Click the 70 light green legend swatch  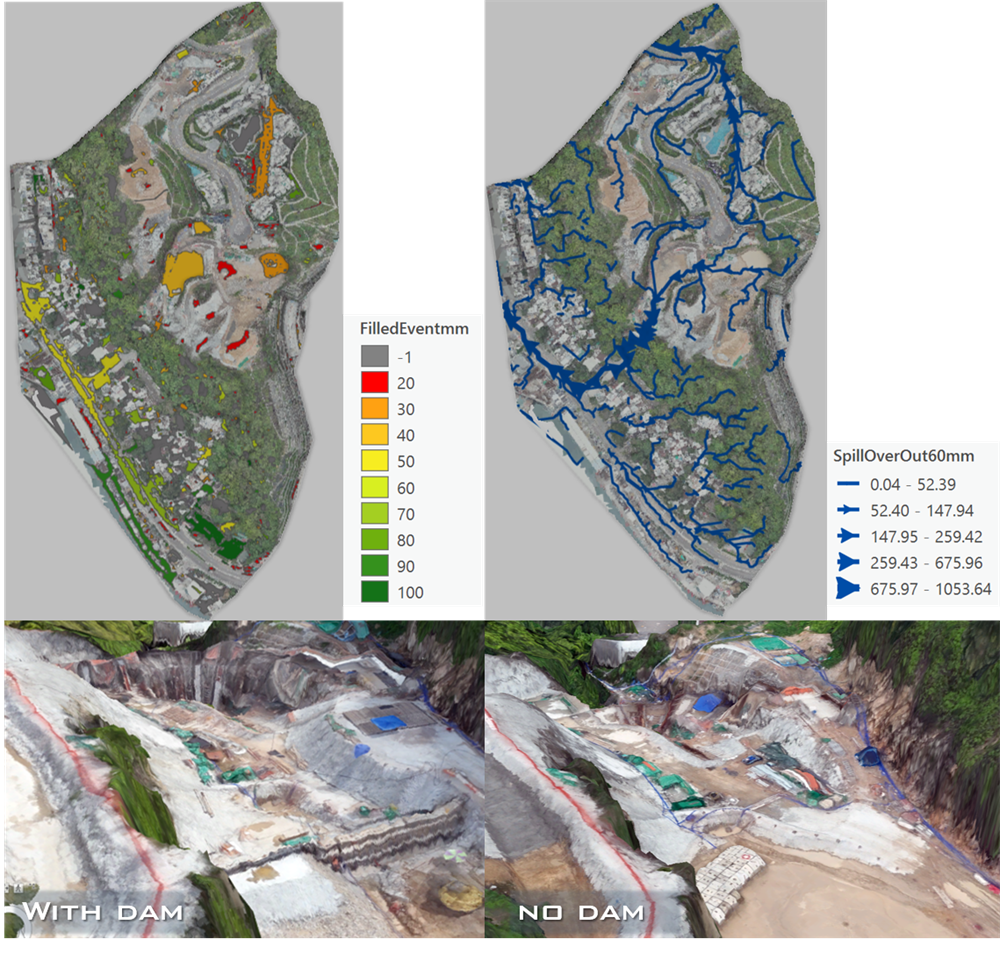click(375, 514)
